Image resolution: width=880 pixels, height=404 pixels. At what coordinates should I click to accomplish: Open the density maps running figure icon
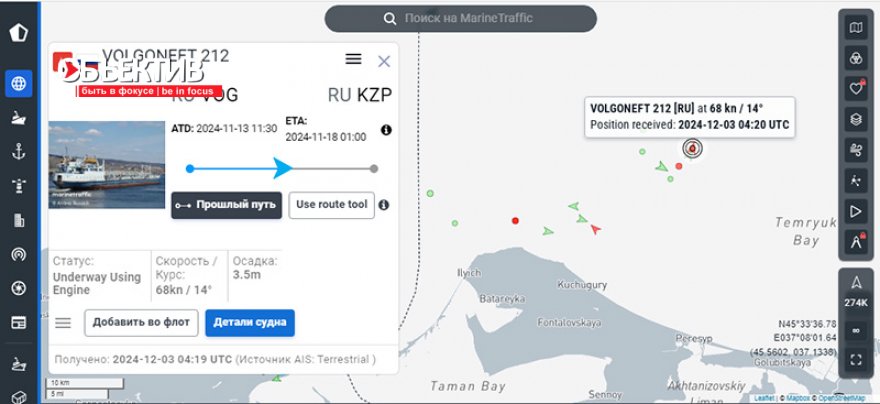tap(855, 180)
